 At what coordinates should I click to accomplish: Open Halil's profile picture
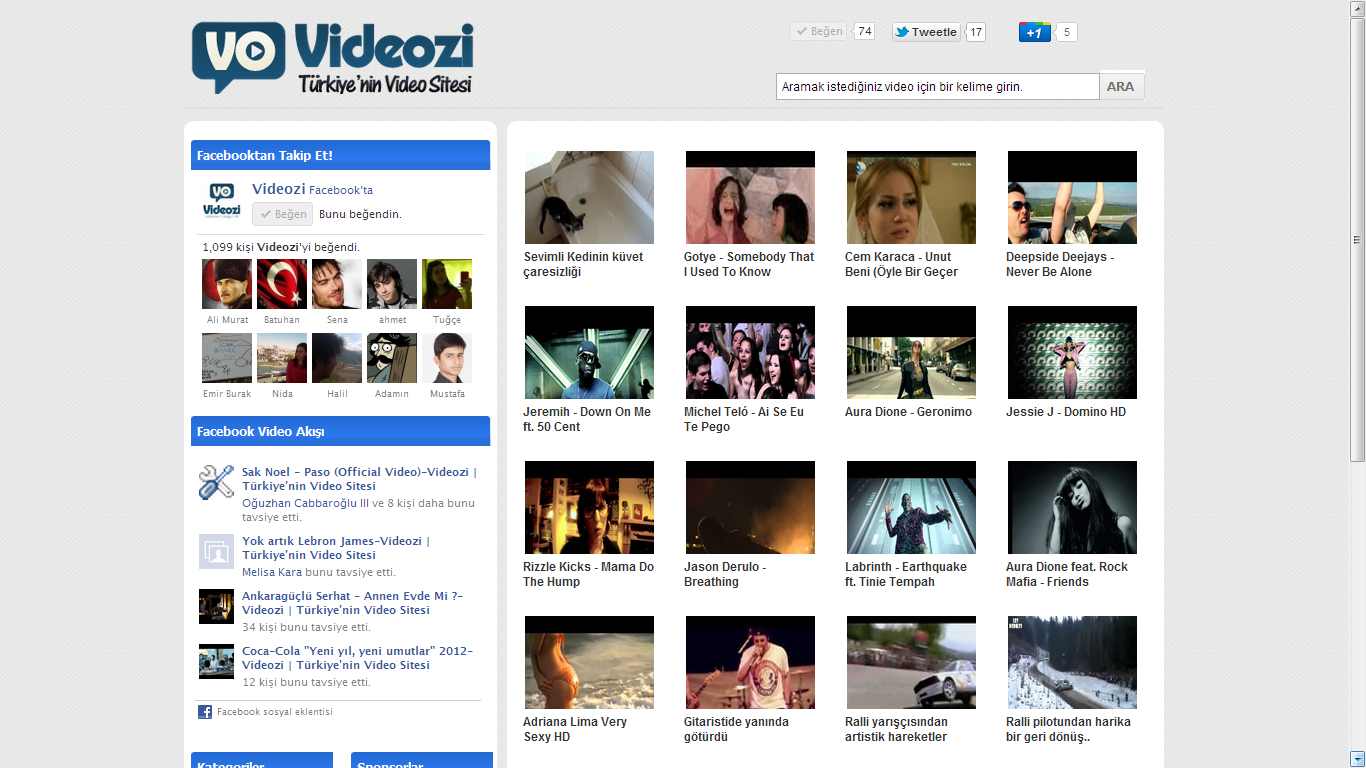[x=337, y=358]
